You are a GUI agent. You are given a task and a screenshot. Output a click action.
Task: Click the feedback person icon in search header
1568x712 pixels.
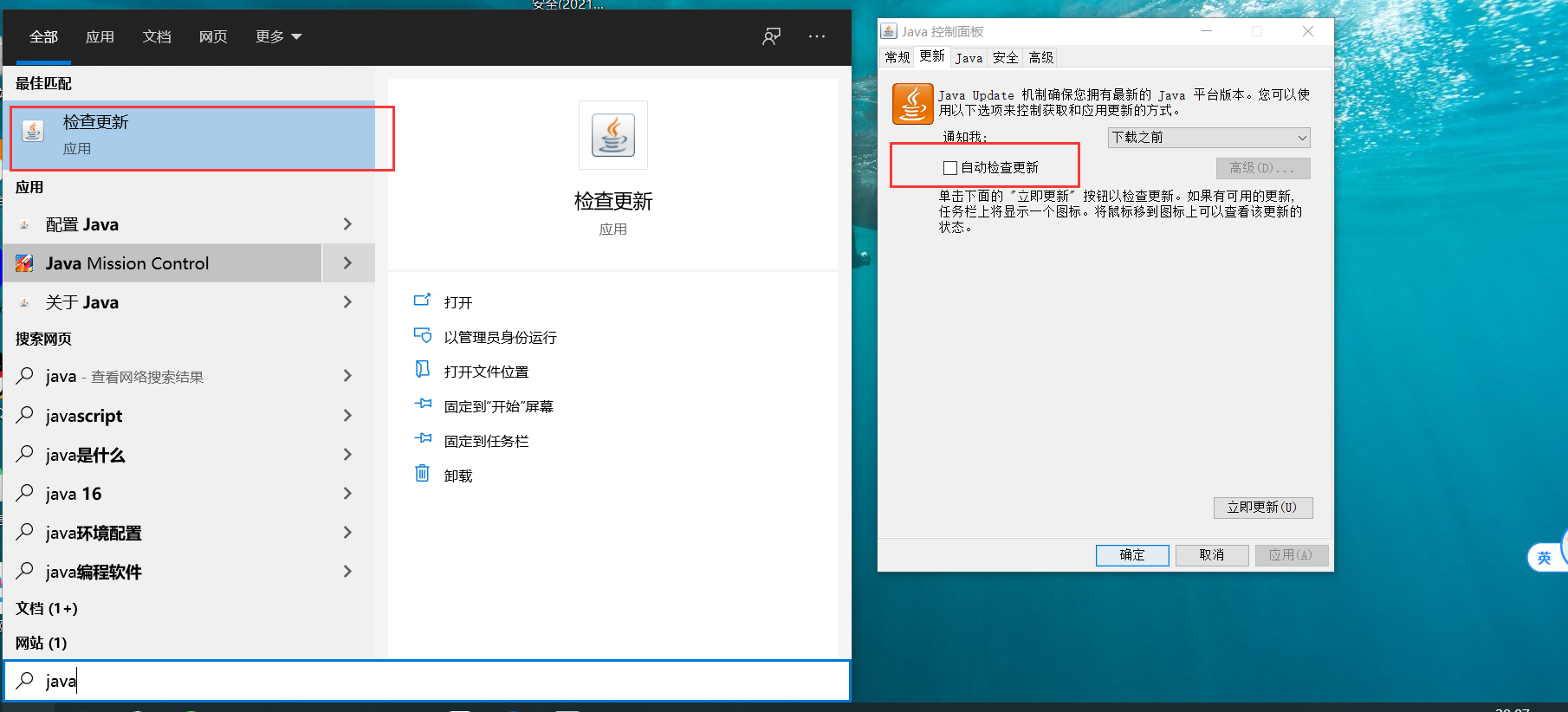tap(771, 36)
